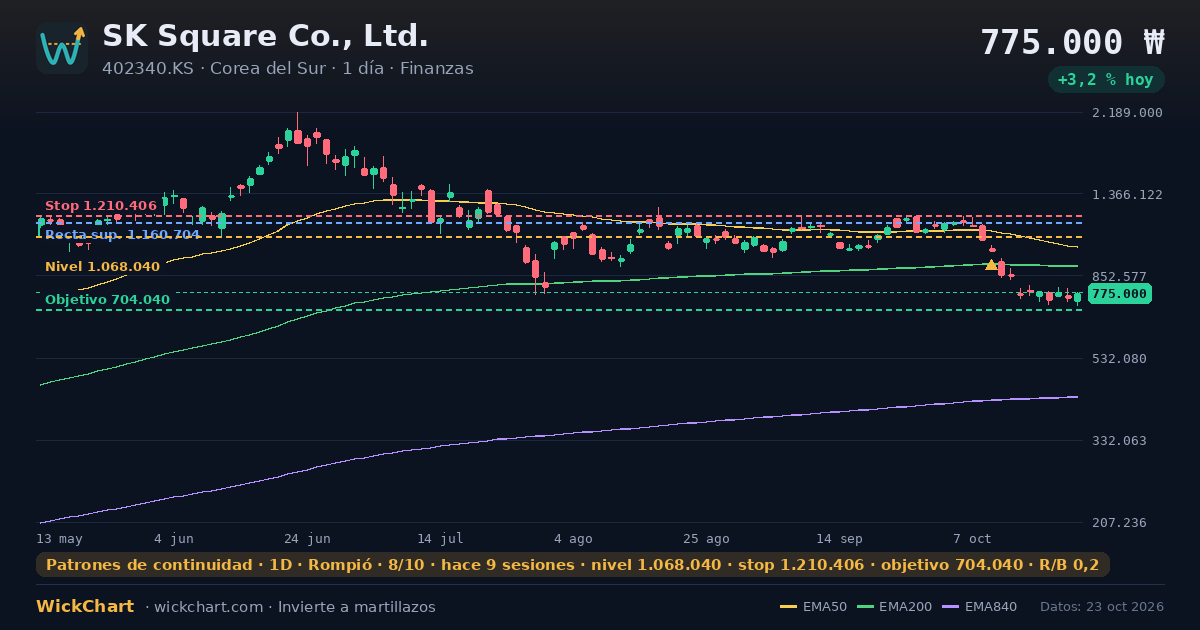Click the green 775.000 price axis tag
The height and width of the screenshot is (630, 1200).
point(1119,294)
